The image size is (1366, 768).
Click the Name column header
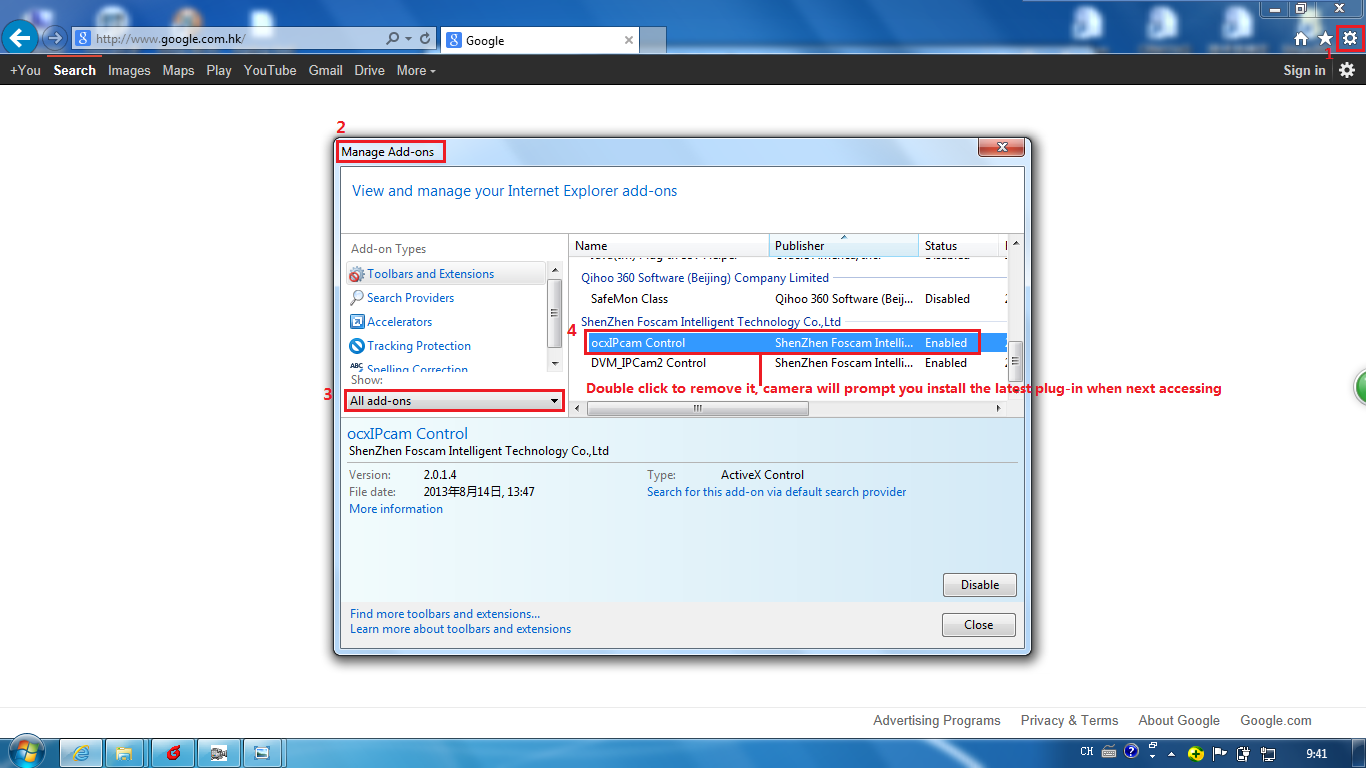click(669, 246)
